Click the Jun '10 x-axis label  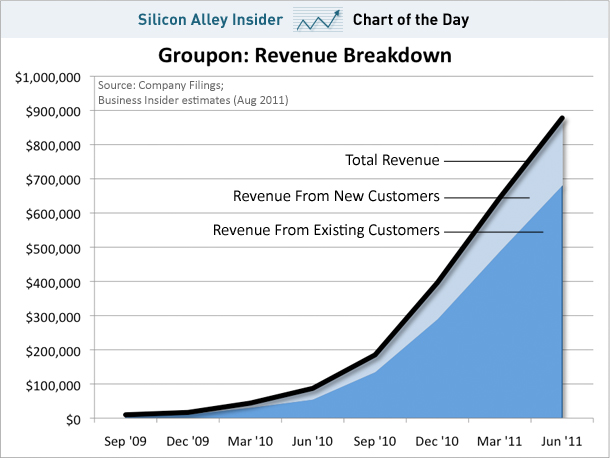(x=312, y=441)
